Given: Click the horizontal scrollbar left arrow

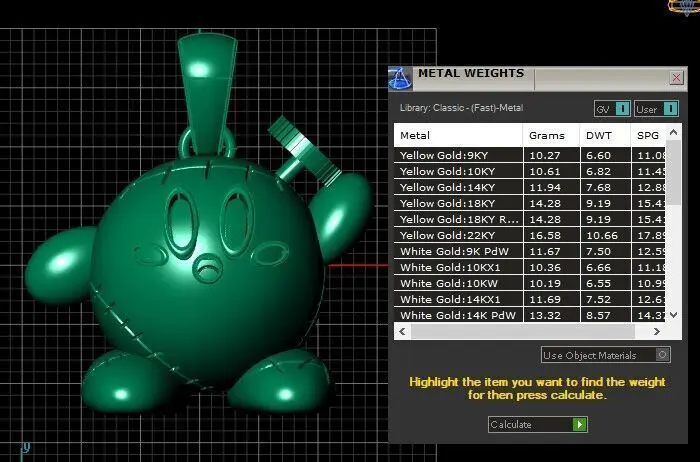Looking at the screenshot, I should (x=402, y=331).
